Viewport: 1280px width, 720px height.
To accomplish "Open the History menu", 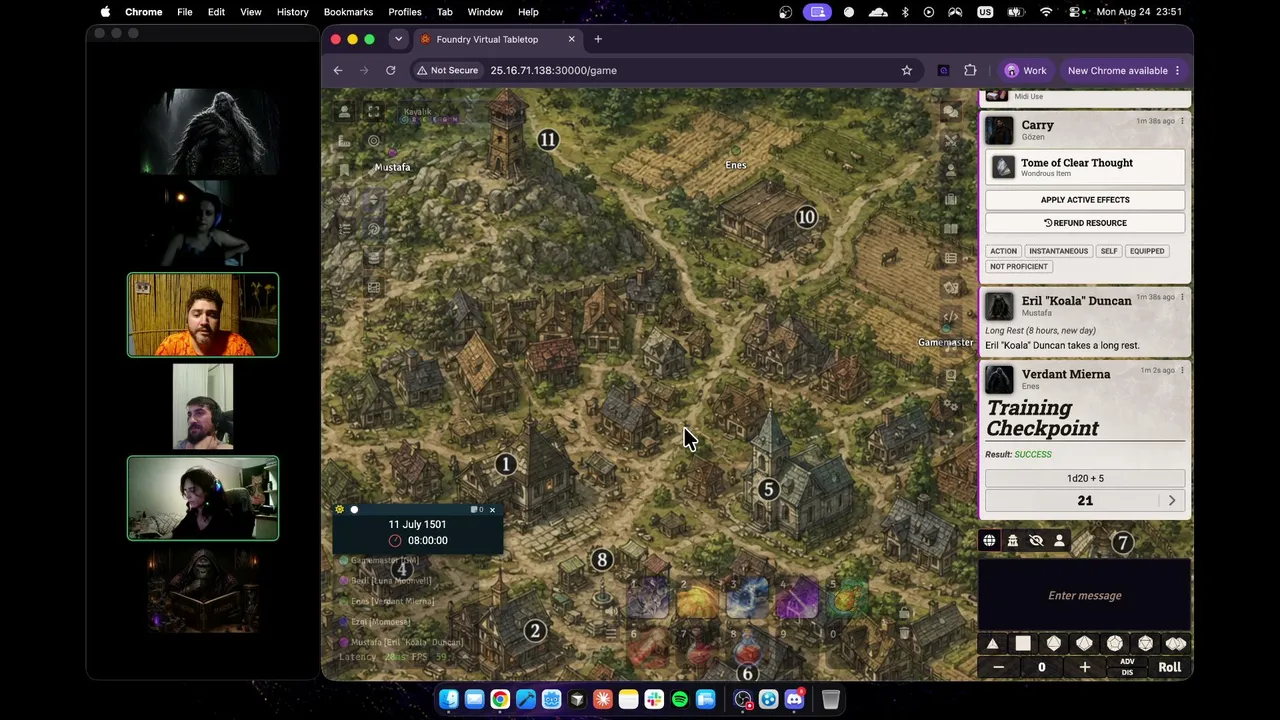I will (x=293, y=12).
